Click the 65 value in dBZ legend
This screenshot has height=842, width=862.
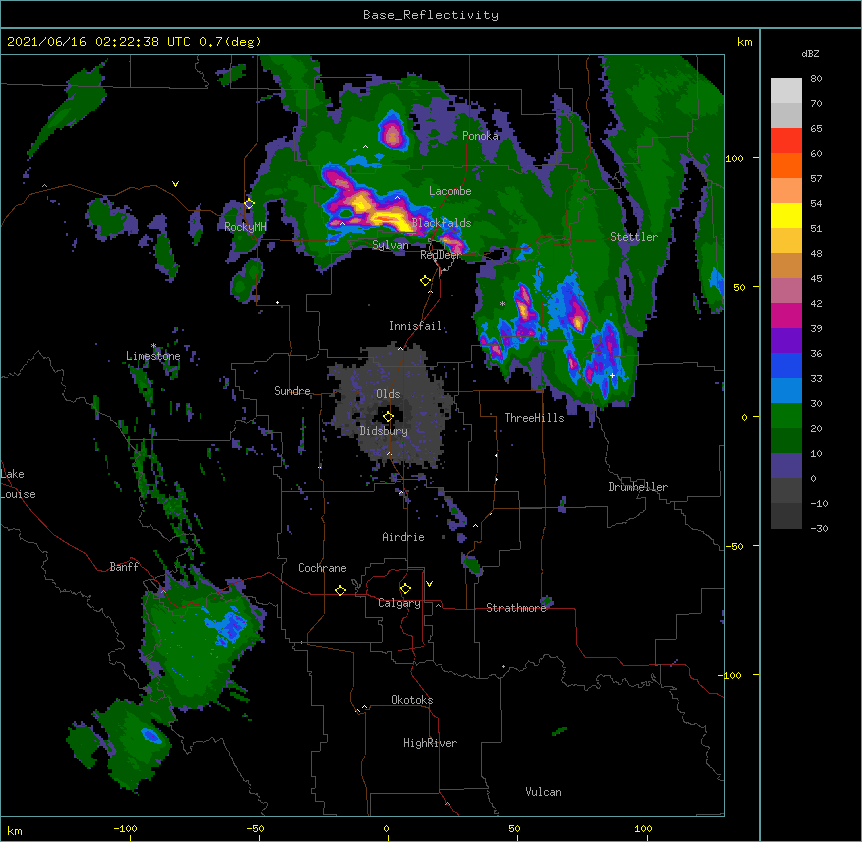tap(816, 128)
